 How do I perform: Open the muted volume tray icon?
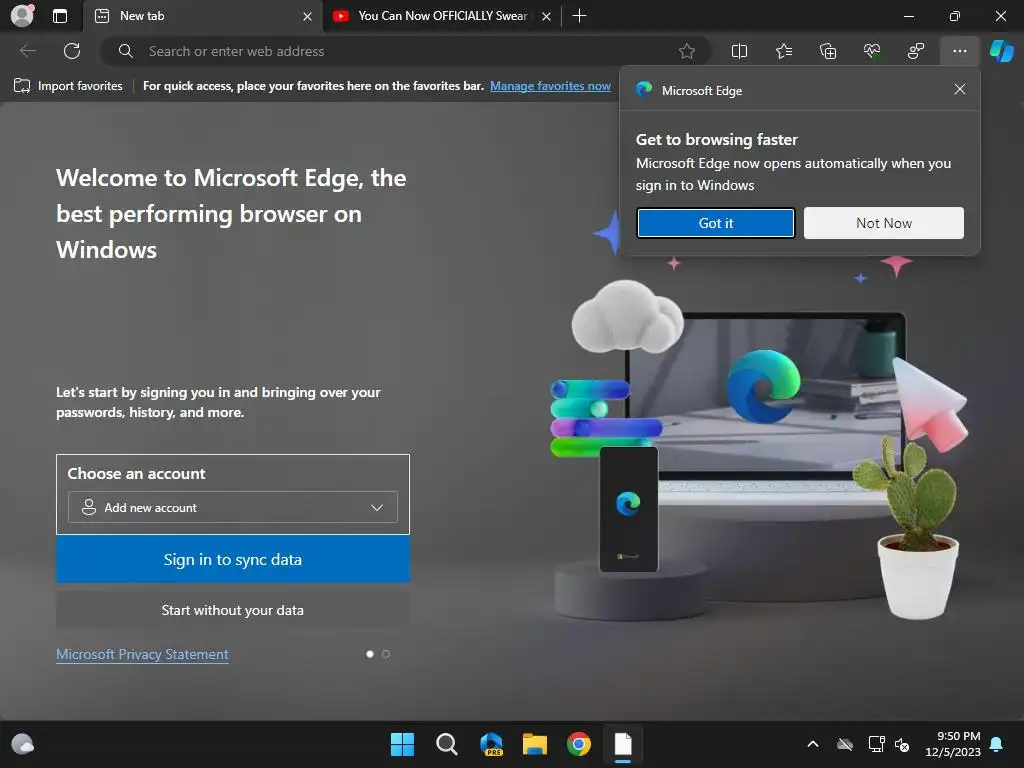tap(903, 744)
